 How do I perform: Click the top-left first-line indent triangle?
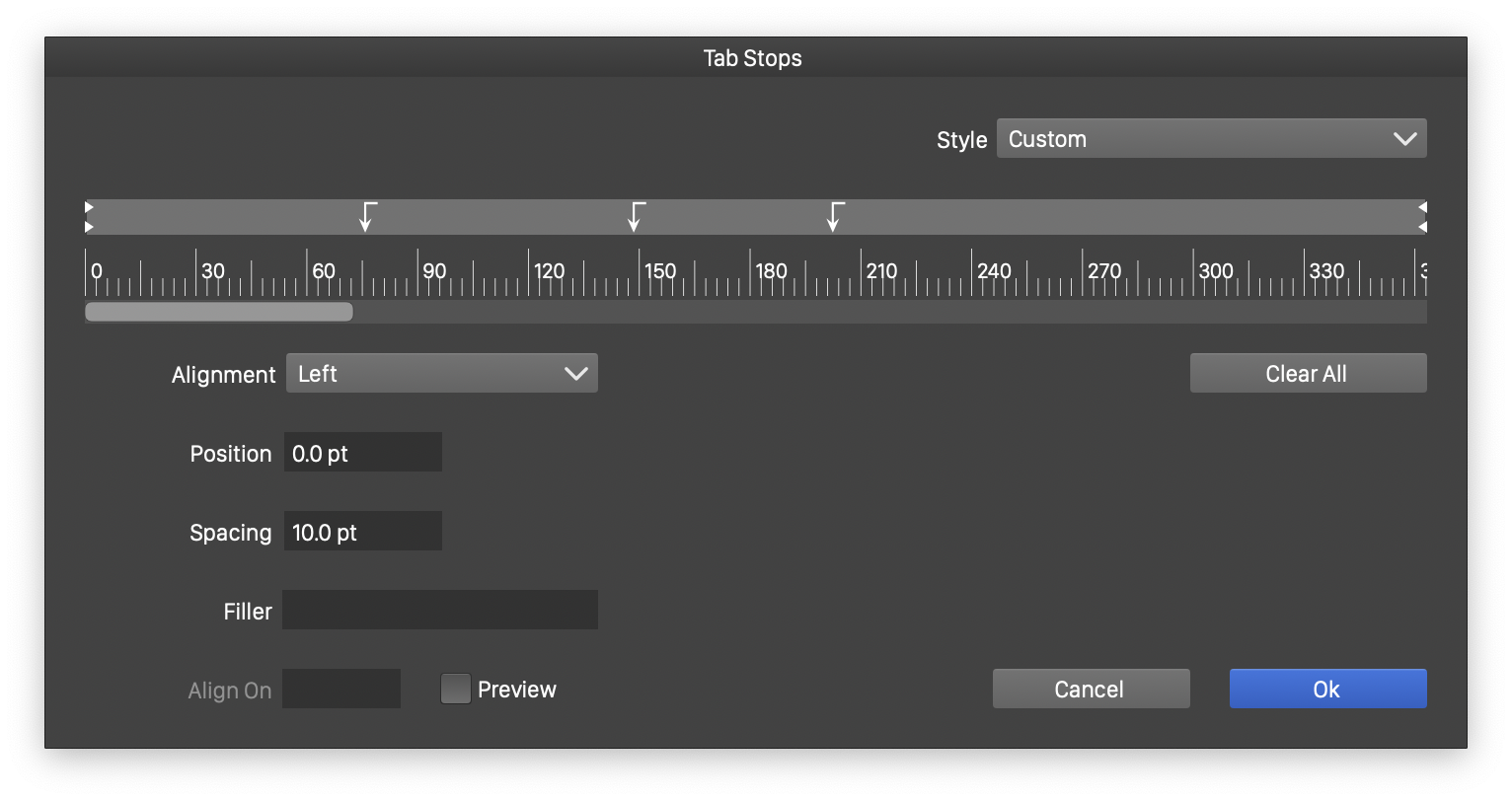[x=90, y=207]
